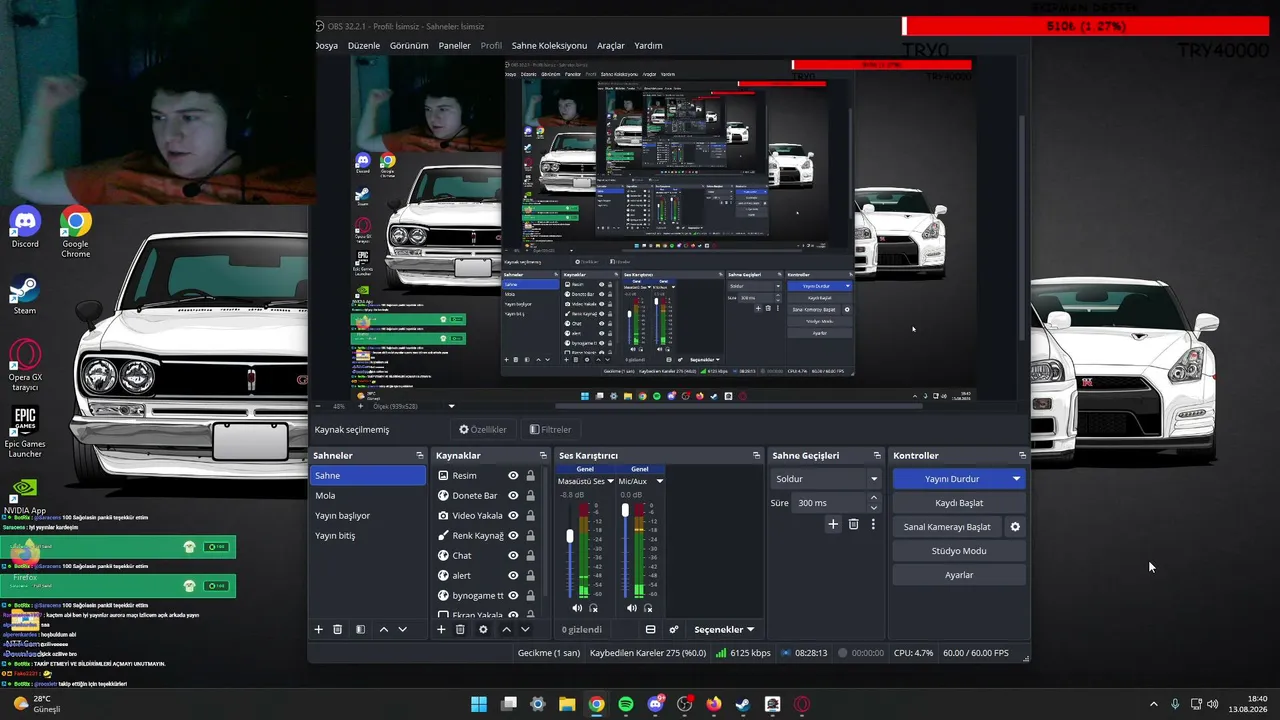Expand the Seçenekler dropdown in mixer
This screenshot has height=720, width=1280.
(724, 629)
